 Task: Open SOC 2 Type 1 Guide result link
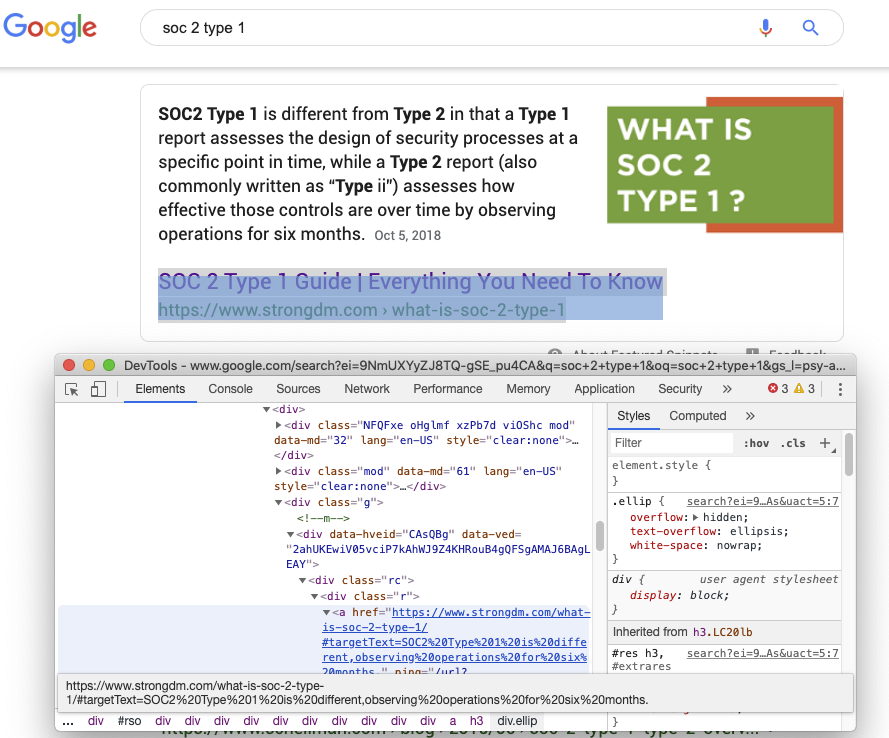(410, 282)
